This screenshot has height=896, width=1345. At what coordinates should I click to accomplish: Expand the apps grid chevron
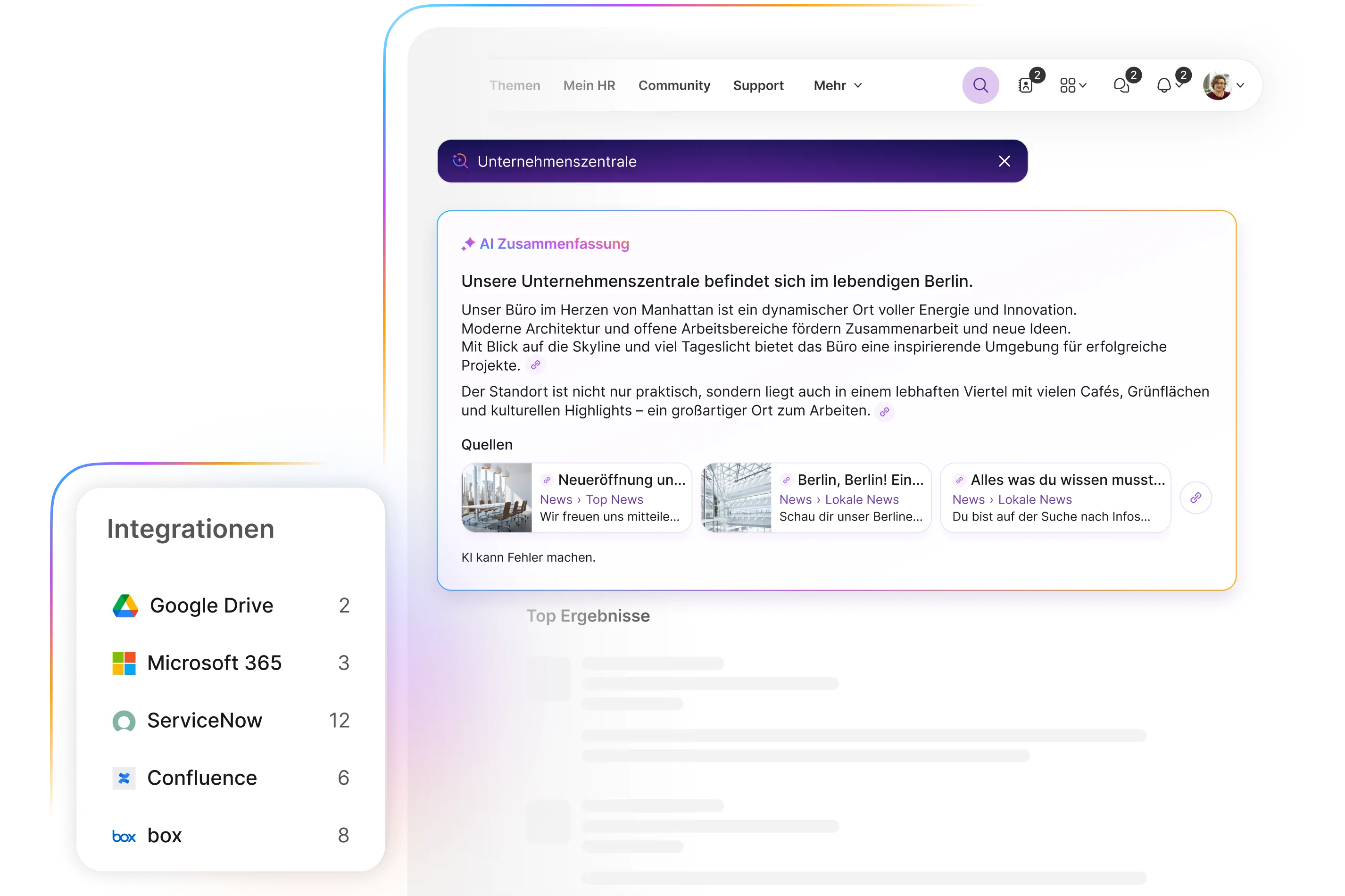1083,85
